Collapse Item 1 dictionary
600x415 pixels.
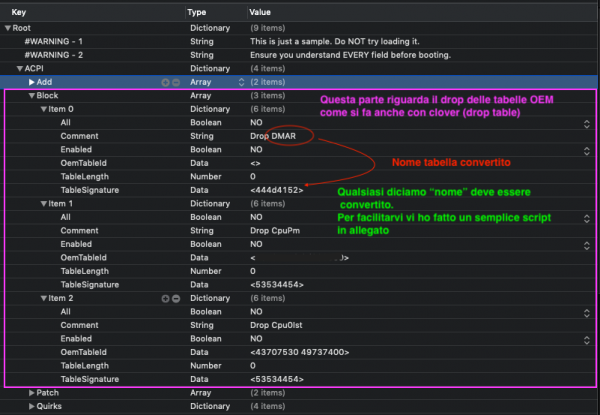pos(44,204)
